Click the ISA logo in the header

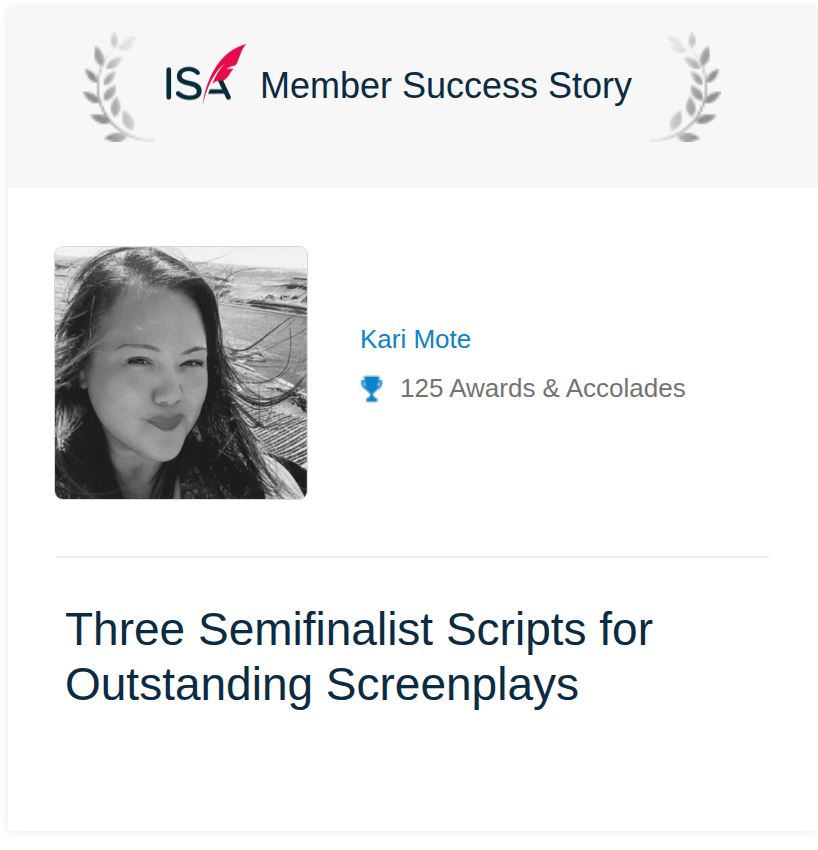coord(205,74)
